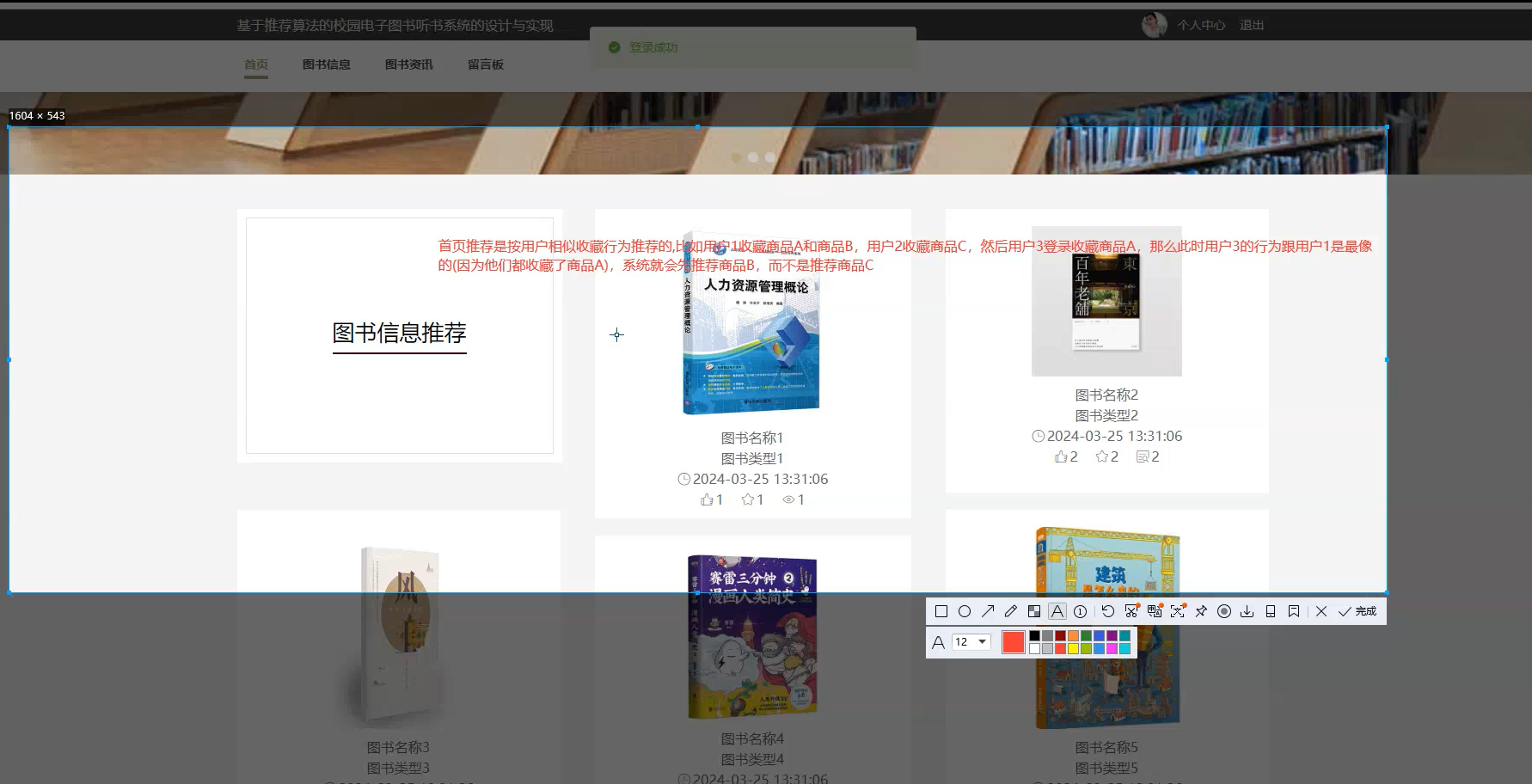
Task: Pick the black color swatch
Action: coord(1035,636)
